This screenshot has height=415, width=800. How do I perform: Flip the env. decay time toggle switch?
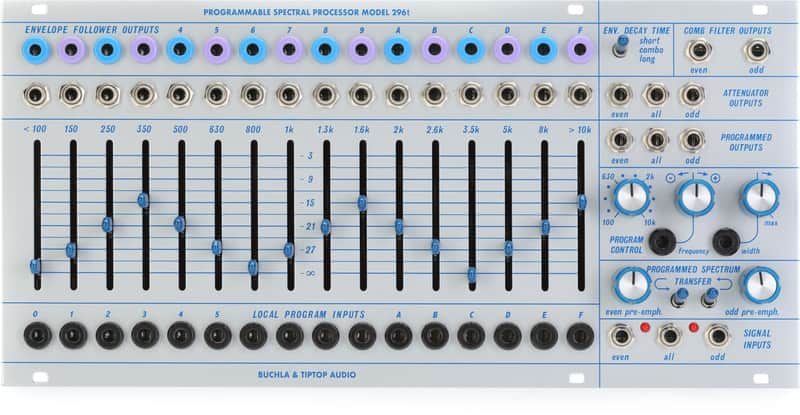click(x=621, y=46)
